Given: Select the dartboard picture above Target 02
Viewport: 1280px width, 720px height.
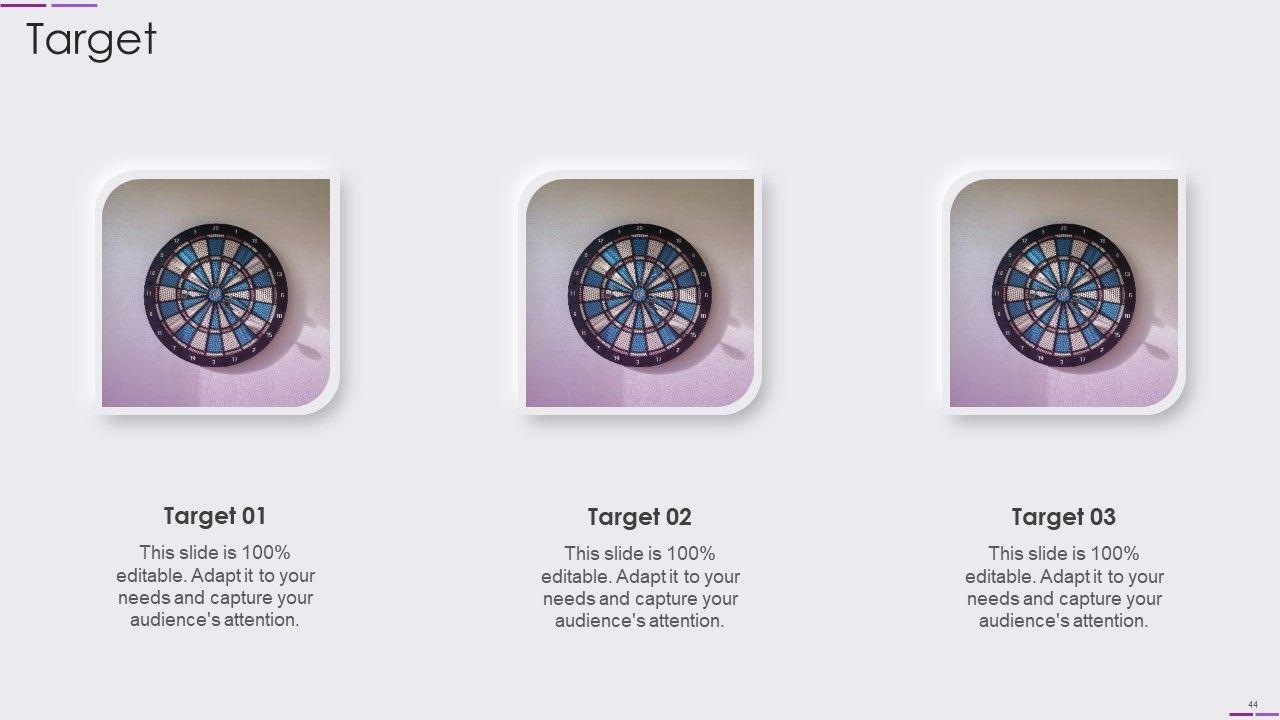Looking at the screenshot, I should pos(640,293).
